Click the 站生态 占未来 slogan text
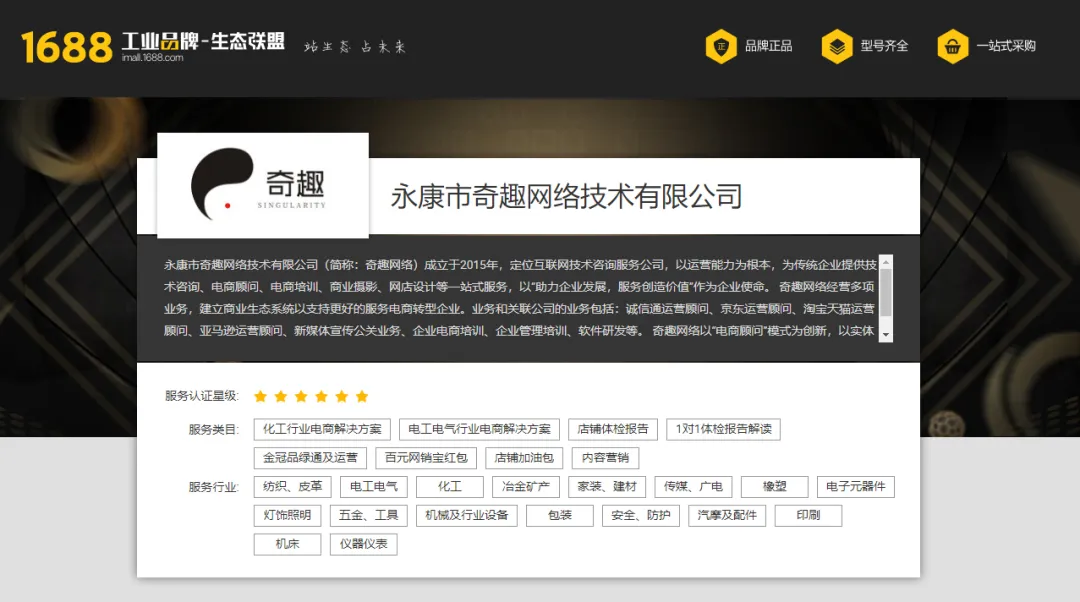The height and width of the screenshot is (602, 1080). click(x=355, y=47)
